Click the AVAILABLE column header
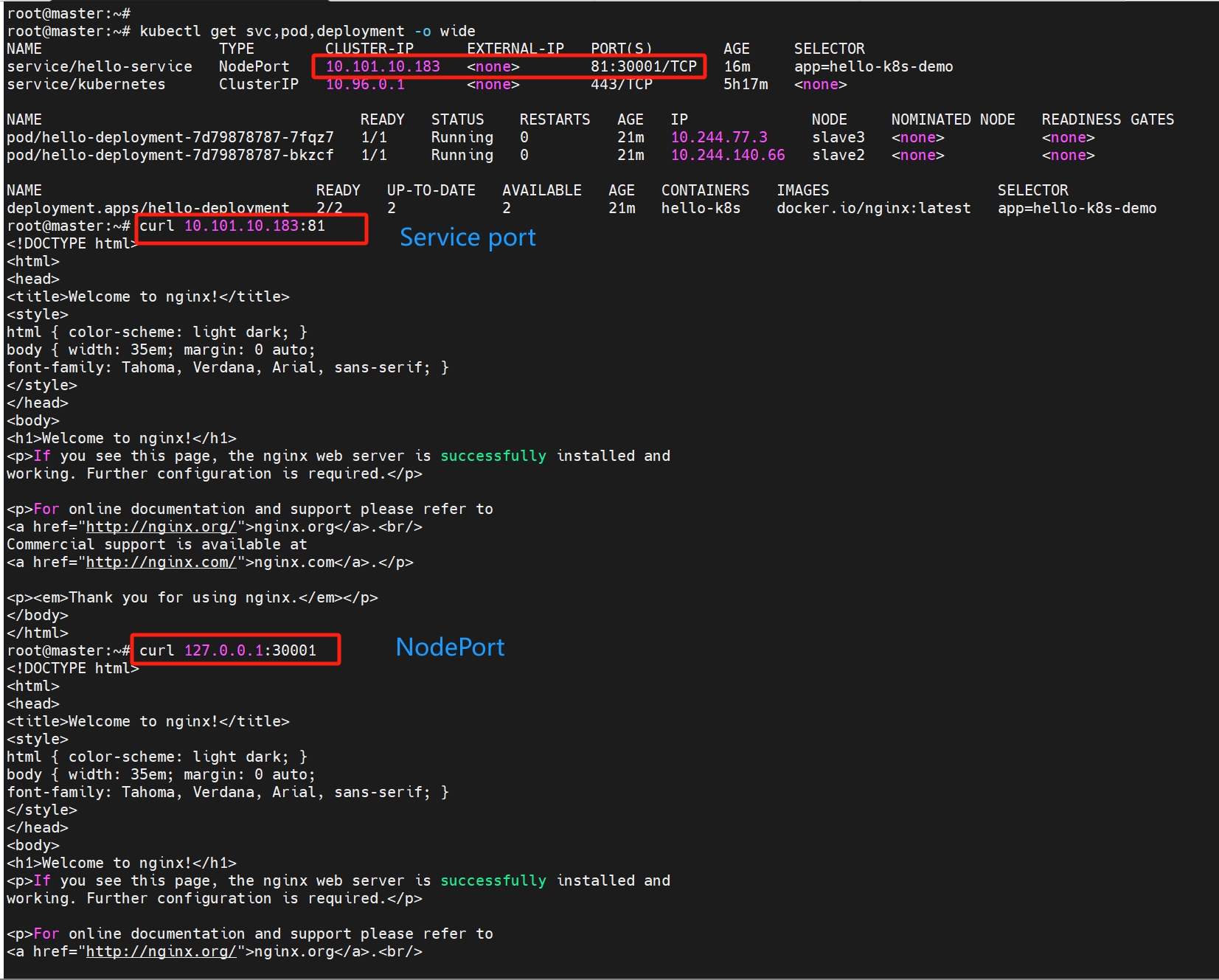 pyautogui.click(x=542, y=190)
